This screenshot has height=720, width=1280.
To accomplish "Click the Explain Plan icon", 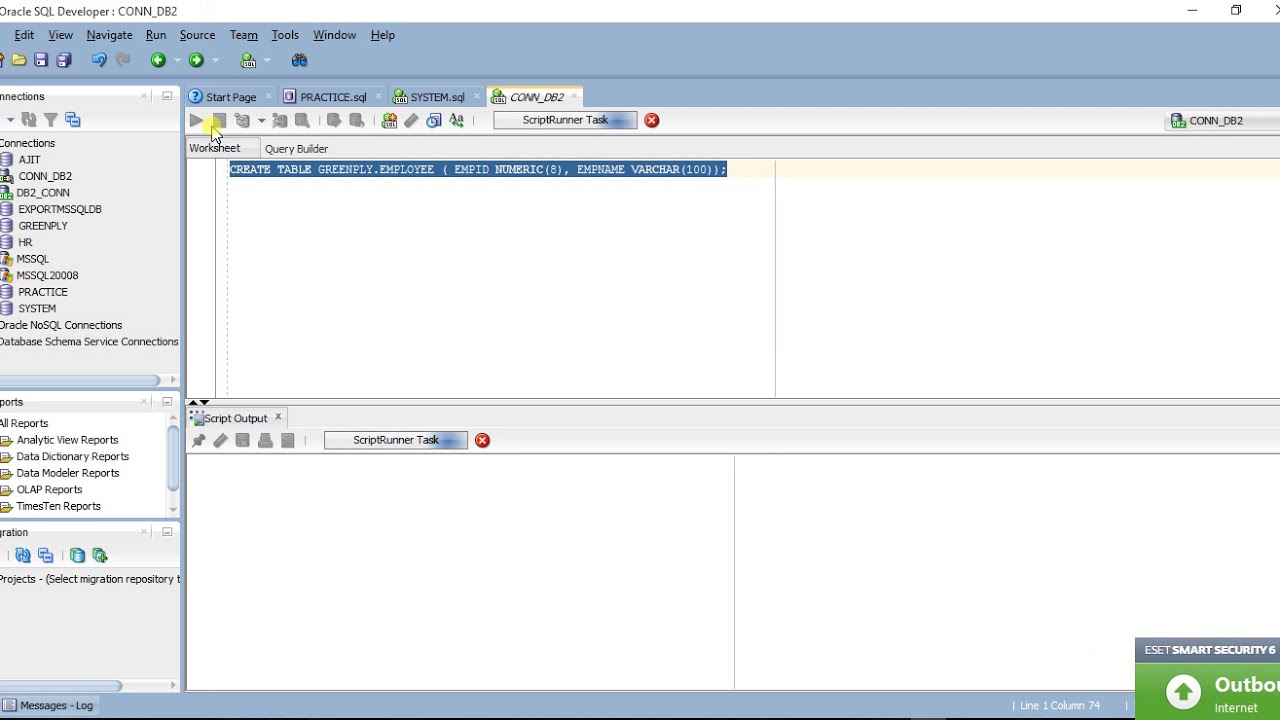I will 242,120.
